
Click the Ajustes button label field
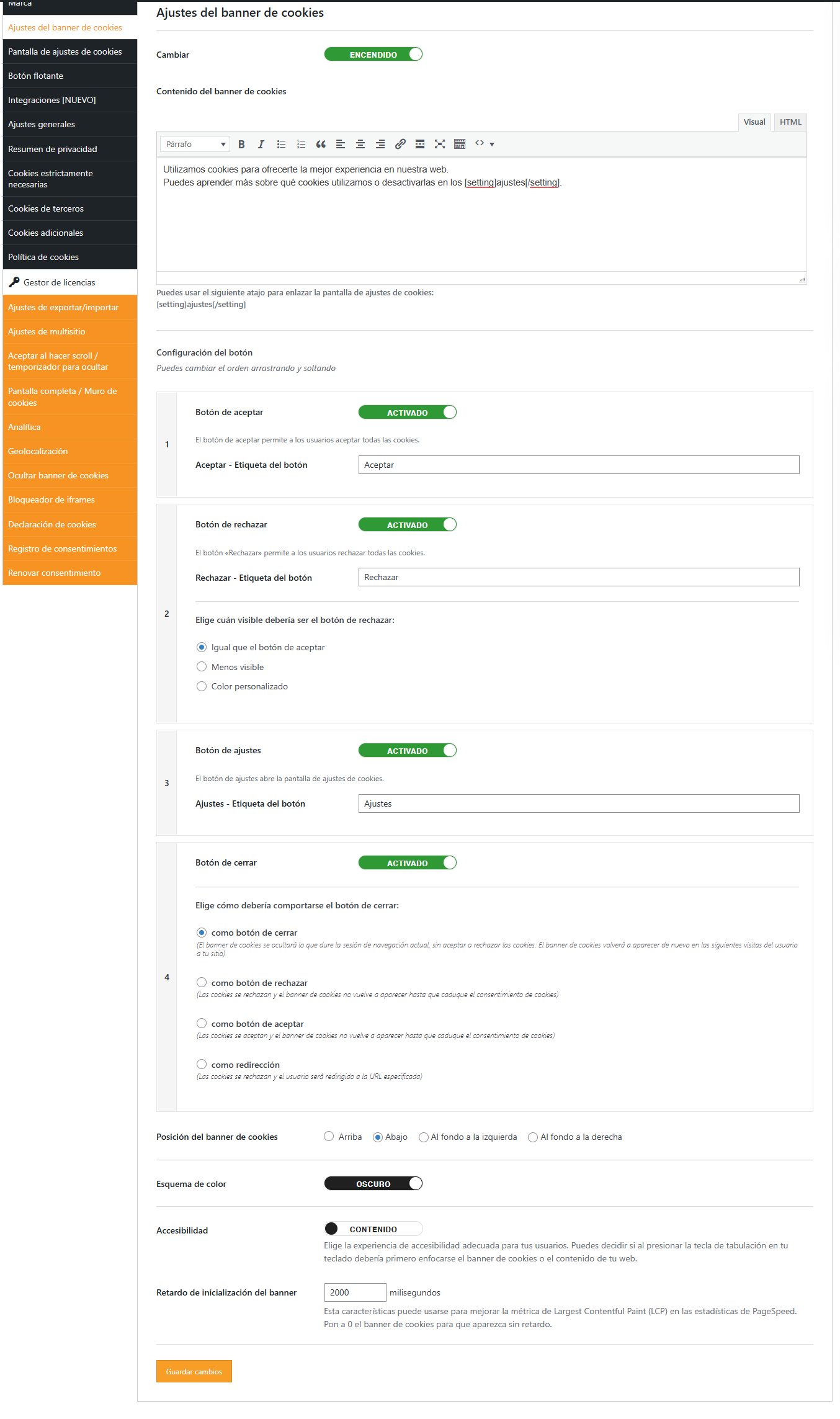[x=579, y=804]
